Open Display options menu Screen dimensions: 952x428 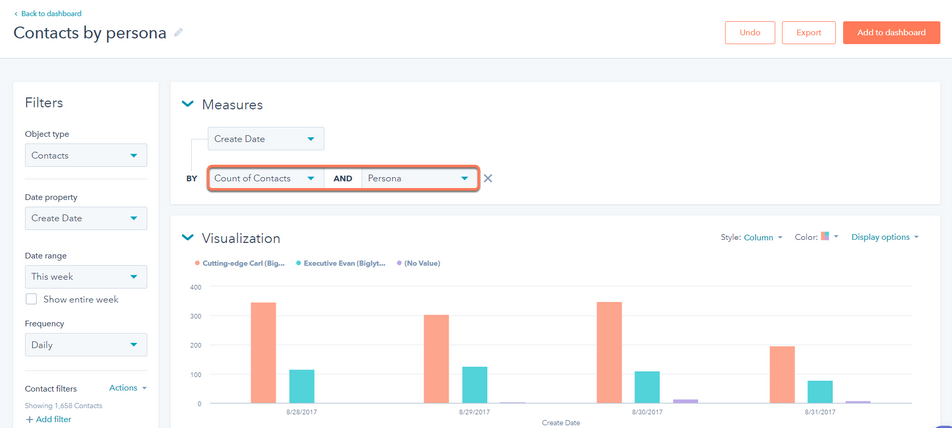(x=885, y=237)
